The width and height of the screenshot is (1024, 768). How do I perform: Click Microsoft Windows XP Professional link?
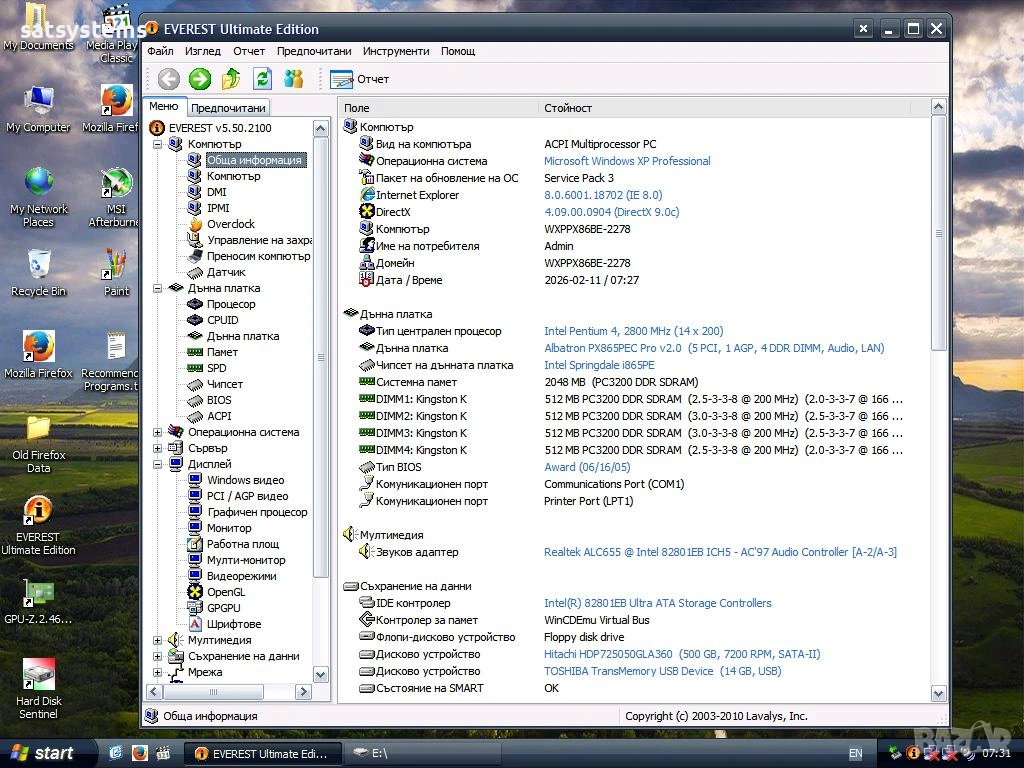pyautogui.click(x=627, y=161)
